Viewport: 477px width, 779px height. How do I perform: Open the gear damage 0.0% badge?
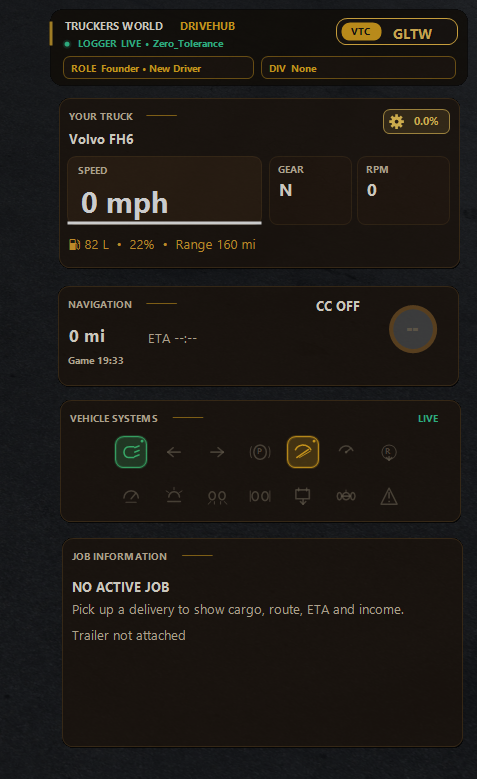[416, 122]
